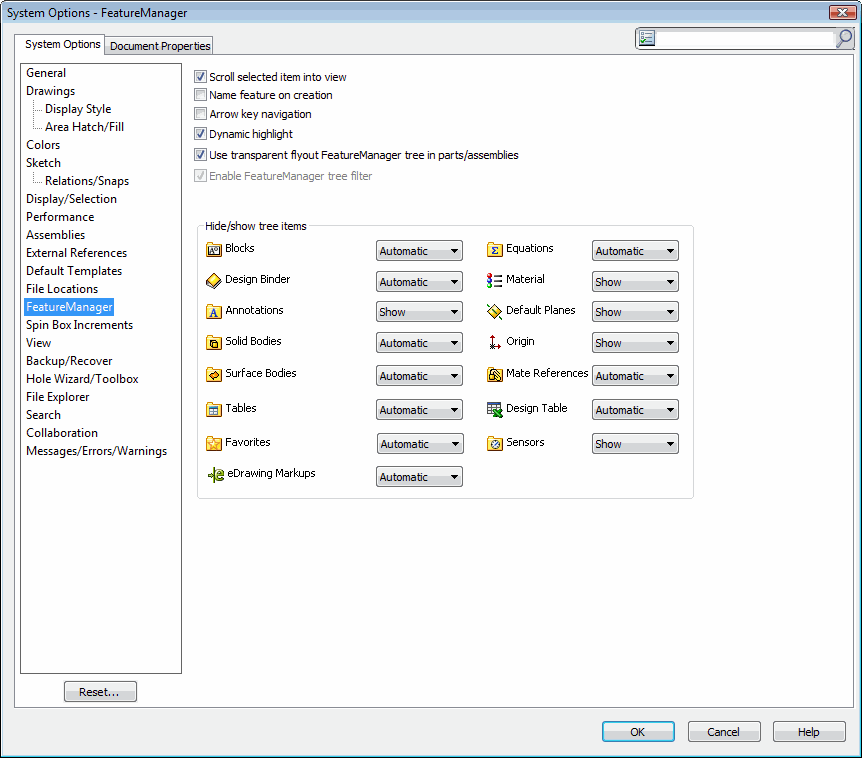Viewport: 862px width, 758px height.
Task: Select Relations/Snaps under Sketch
Action: pos(87,181)
